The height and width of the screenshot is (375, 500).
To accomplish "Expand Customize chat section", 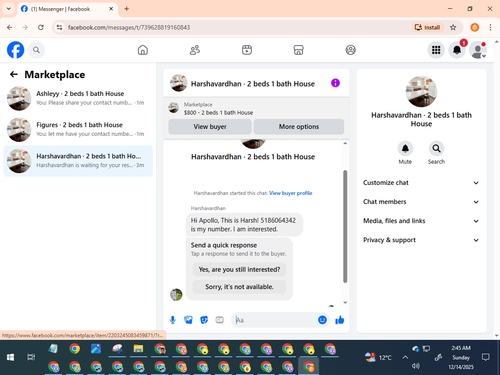I will (x=421, y=183).
